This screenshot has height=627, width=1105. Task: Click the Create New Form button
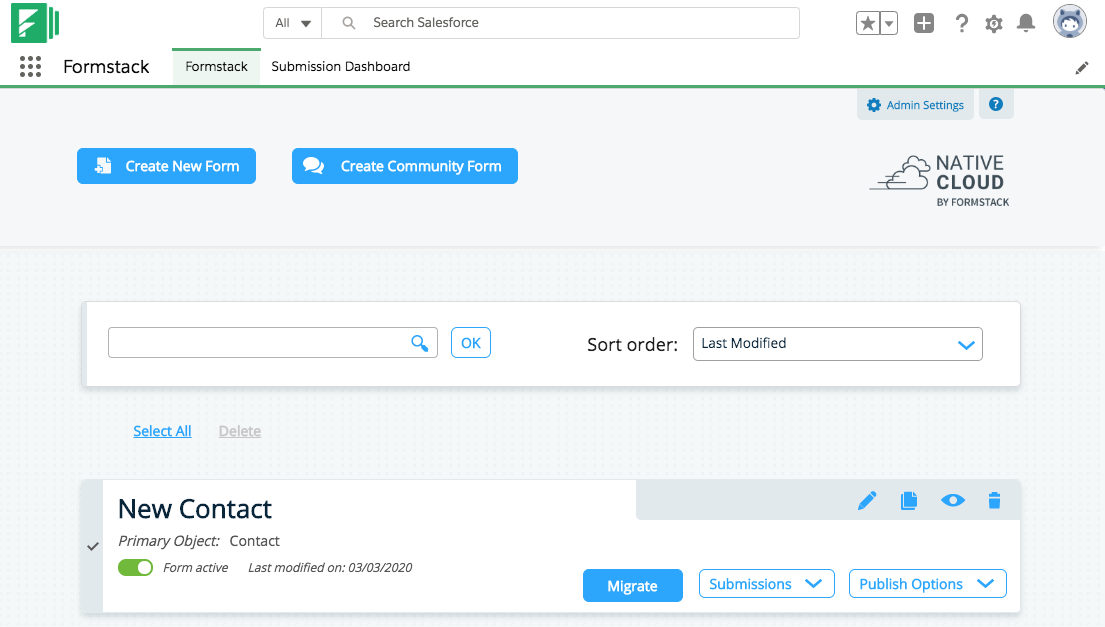point(166,167)
